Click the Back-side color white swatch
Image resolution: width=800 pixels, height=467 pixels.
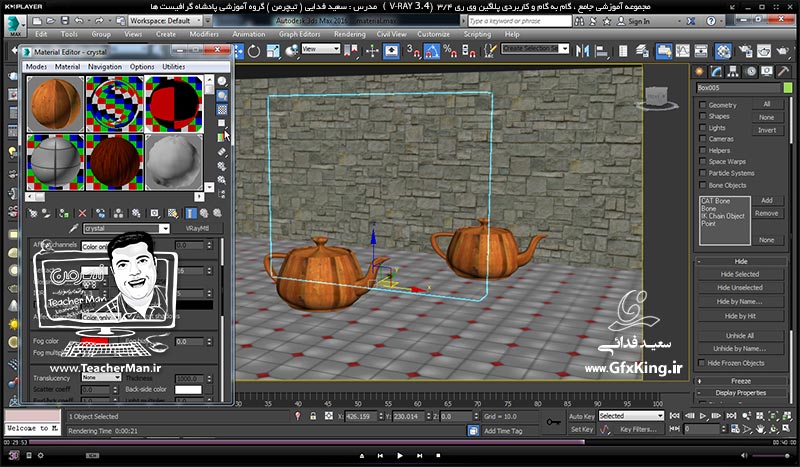[x=188, y=389]
